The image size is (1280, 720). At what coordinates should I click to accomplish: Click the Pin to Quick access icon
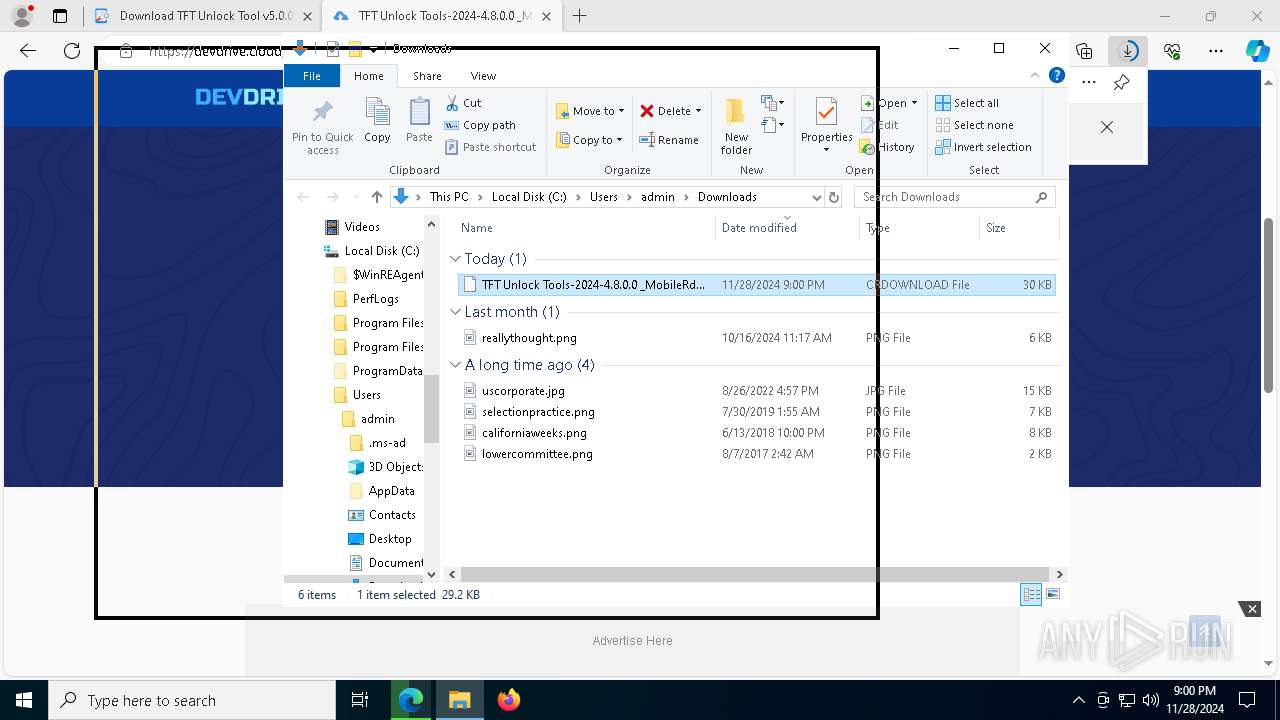click(322, 112)
